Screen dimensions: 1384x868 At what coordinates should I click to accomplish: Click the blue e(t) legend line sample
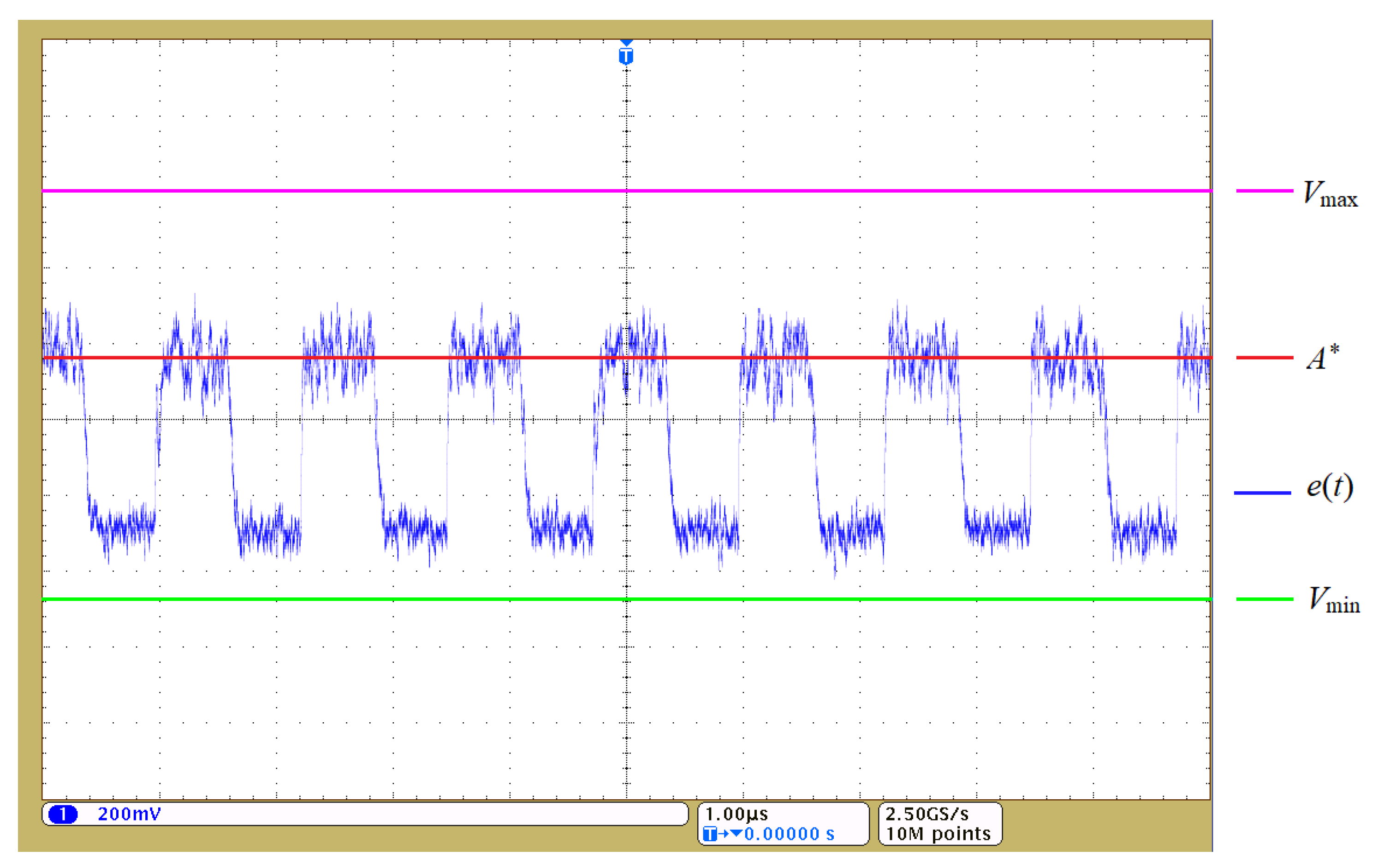1262,493
